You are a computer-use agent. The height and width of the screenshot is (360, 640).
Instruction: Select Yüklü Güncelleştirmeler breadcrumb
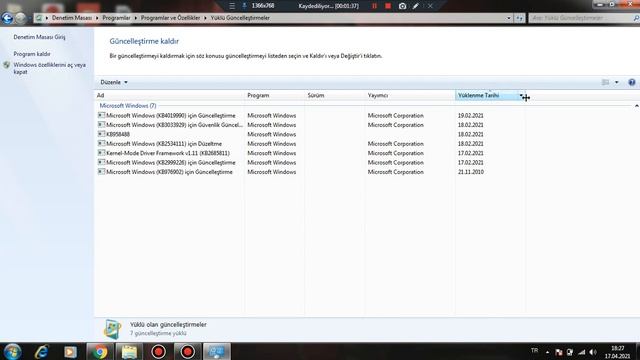coord(240,18)
